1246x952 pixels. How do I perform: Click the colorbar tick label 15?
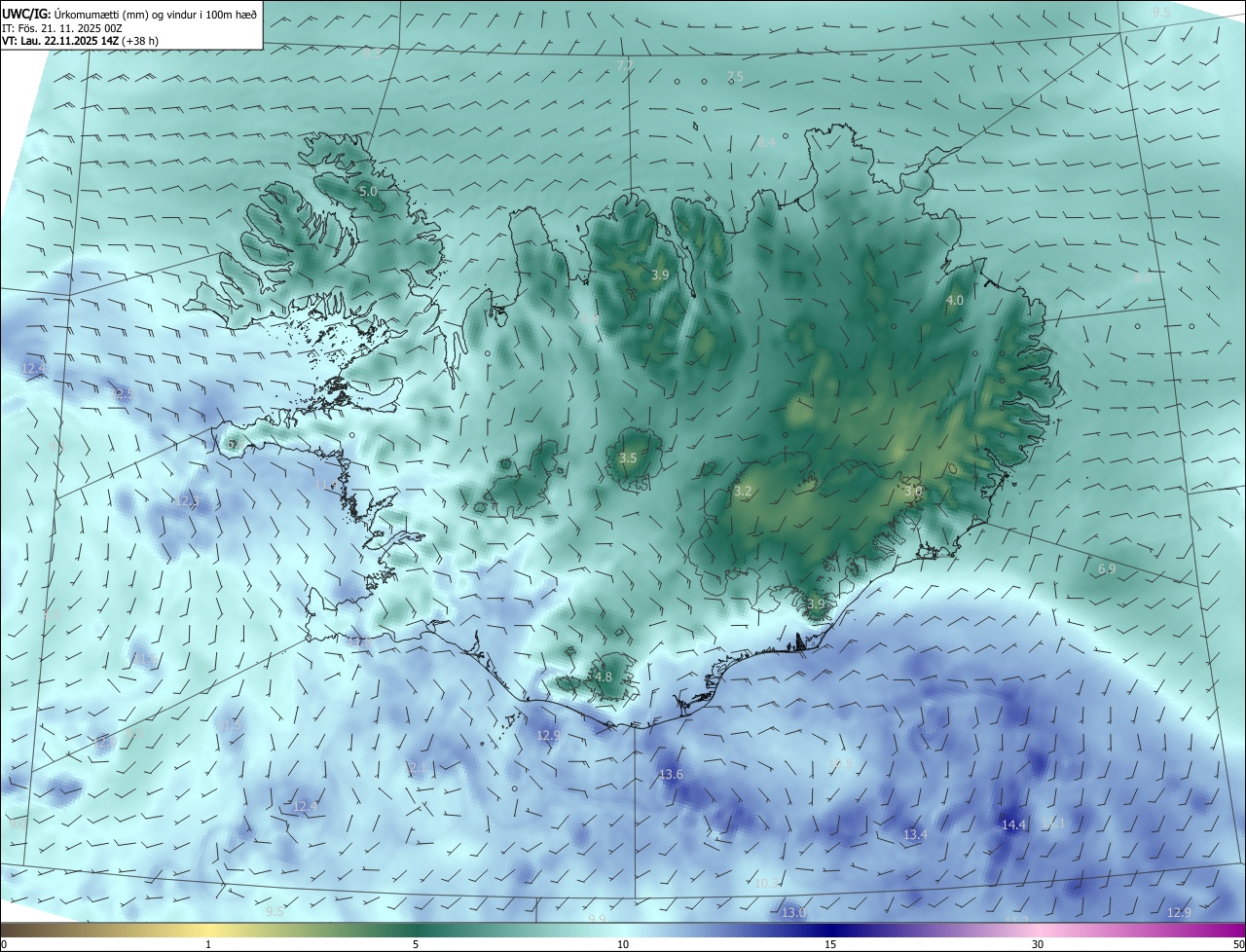point(830,944)
